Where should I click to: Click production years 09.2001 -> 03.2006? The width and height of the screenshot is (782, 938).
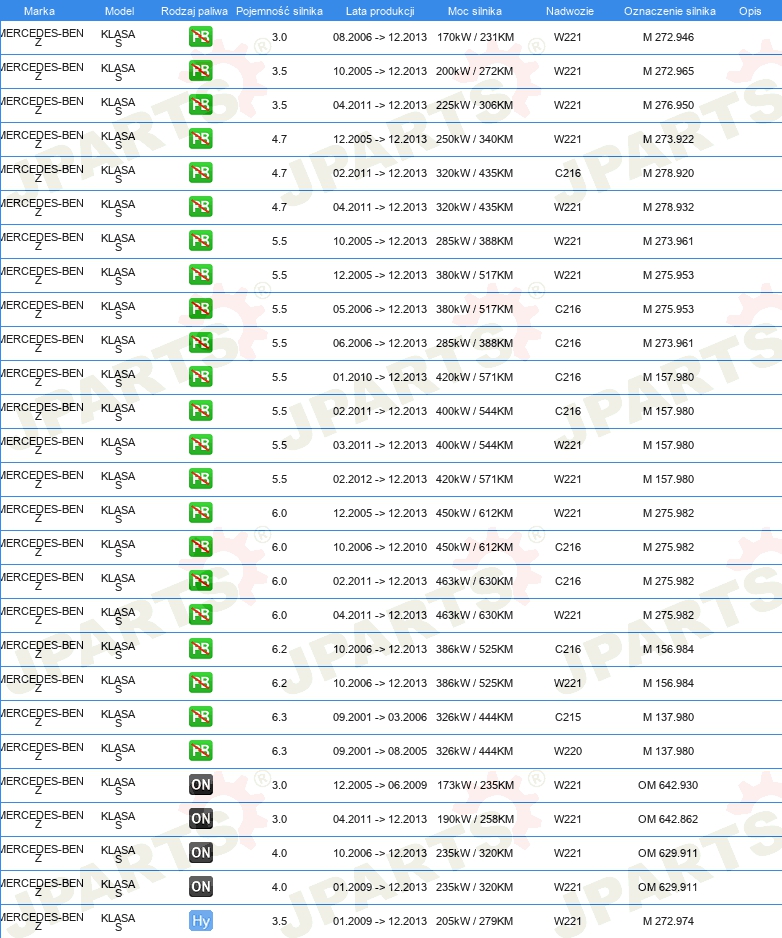[x=380, y=717]
